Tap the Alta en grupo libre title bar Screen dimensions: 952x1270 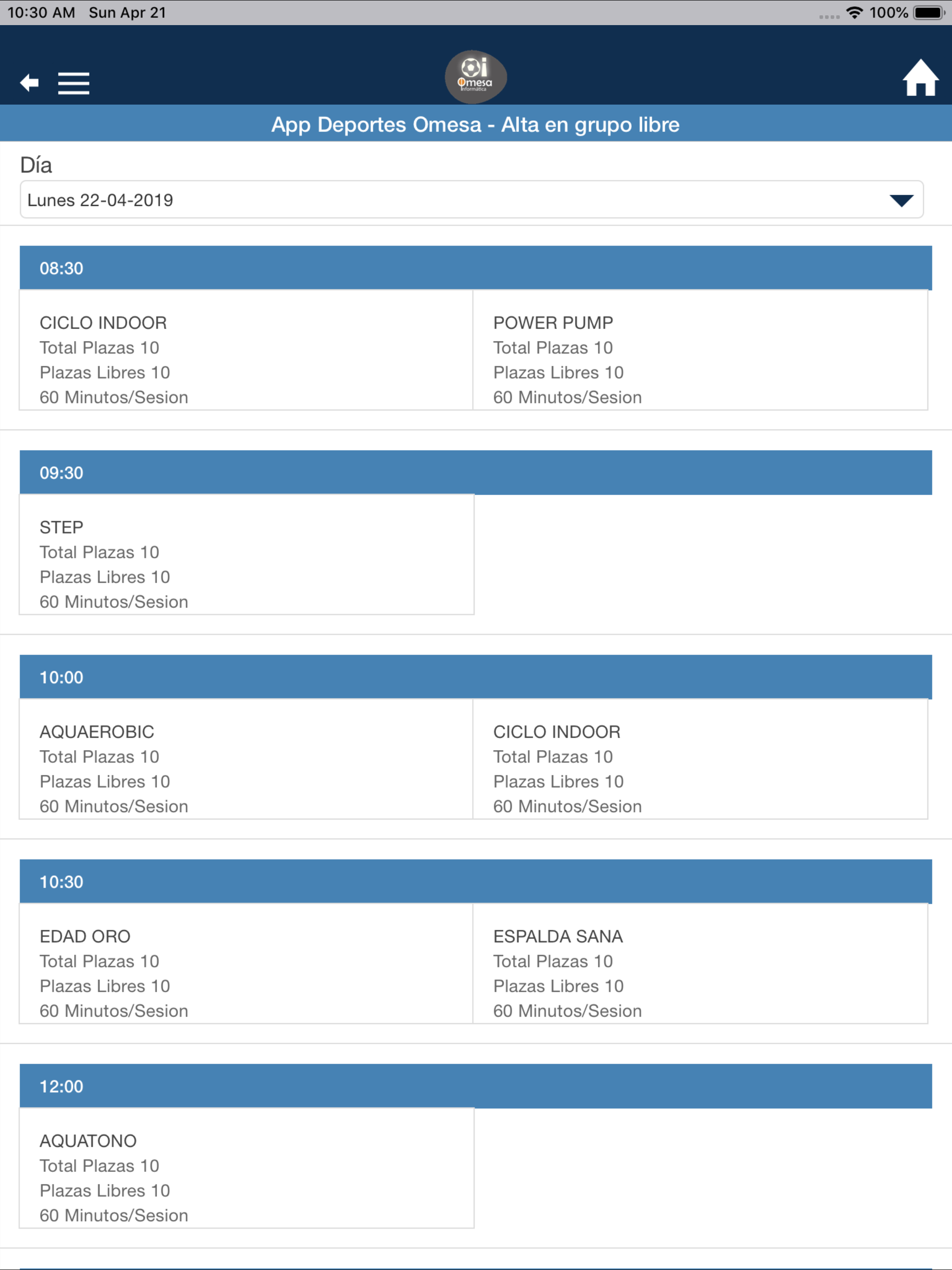pyautogui.click(x=476, y=124)
